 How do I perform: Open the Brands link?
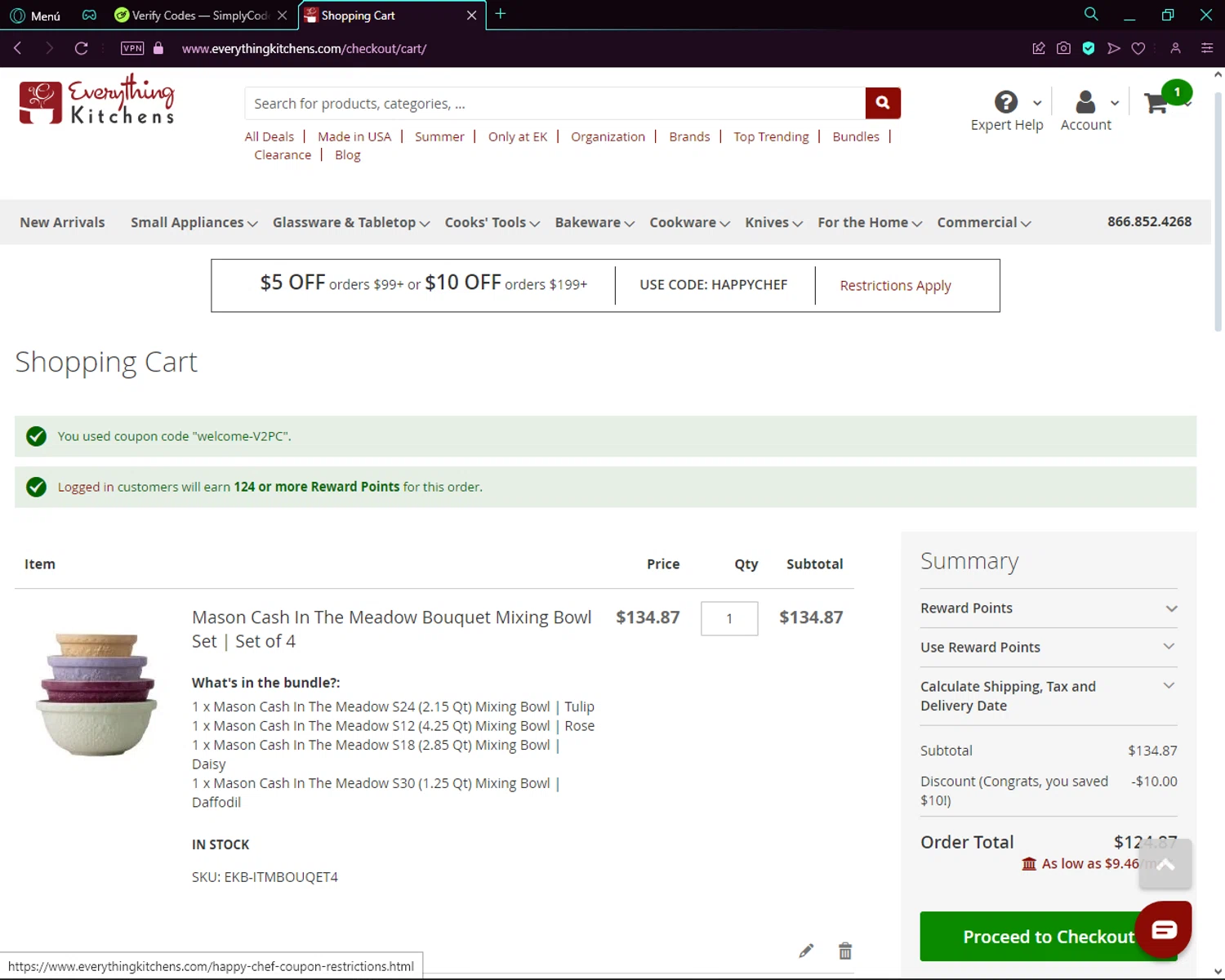click(689, 136)
